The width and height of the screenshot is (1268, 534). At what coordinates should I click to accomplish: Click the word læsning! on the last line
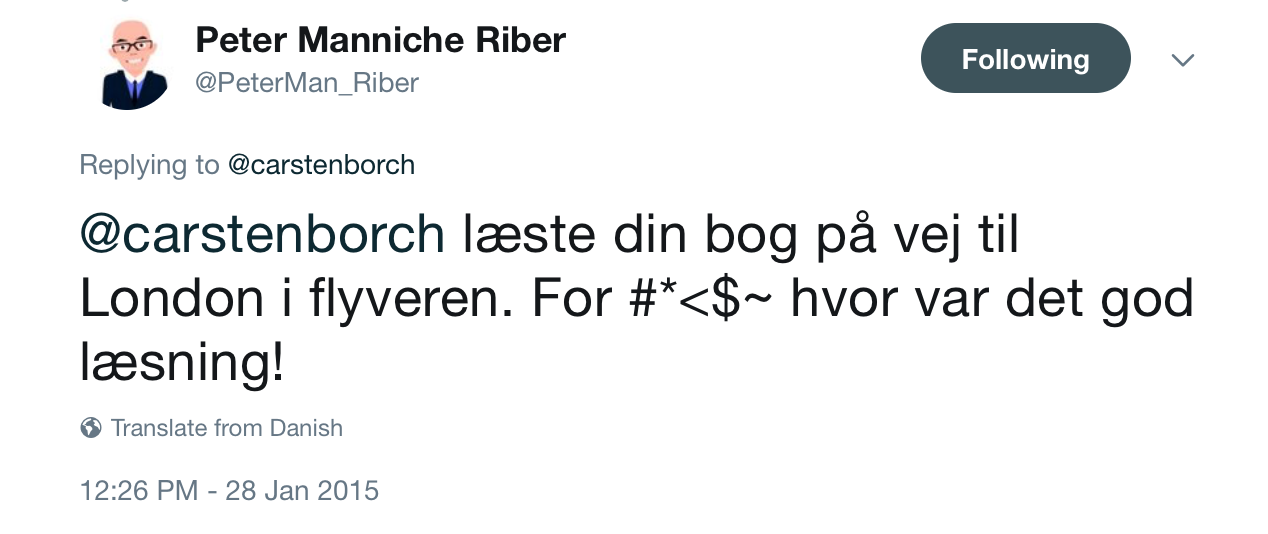tap(182, 365)
